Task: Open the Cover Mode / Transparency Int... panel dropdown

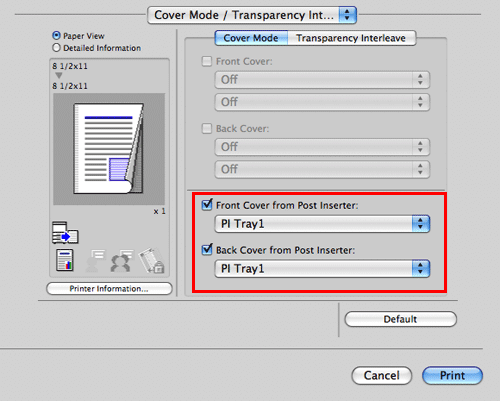Action: point(252,15)
